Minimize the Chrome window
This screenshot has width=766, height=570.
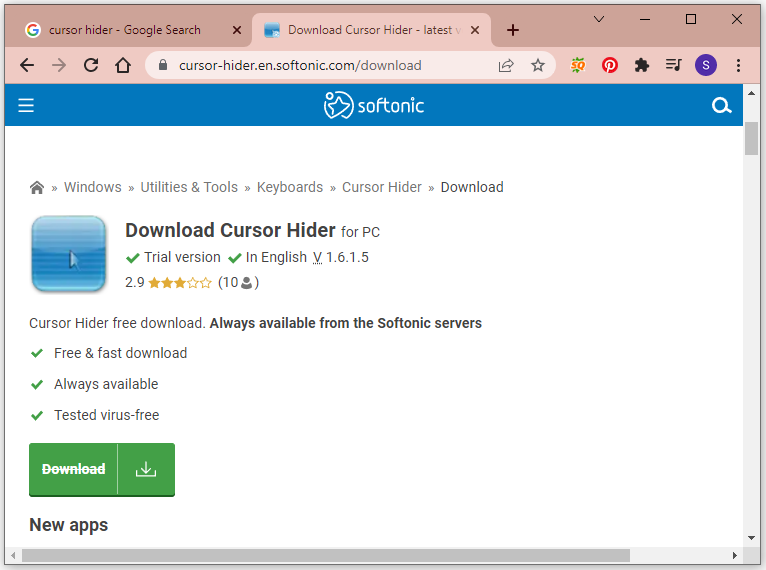coord(645,19)
